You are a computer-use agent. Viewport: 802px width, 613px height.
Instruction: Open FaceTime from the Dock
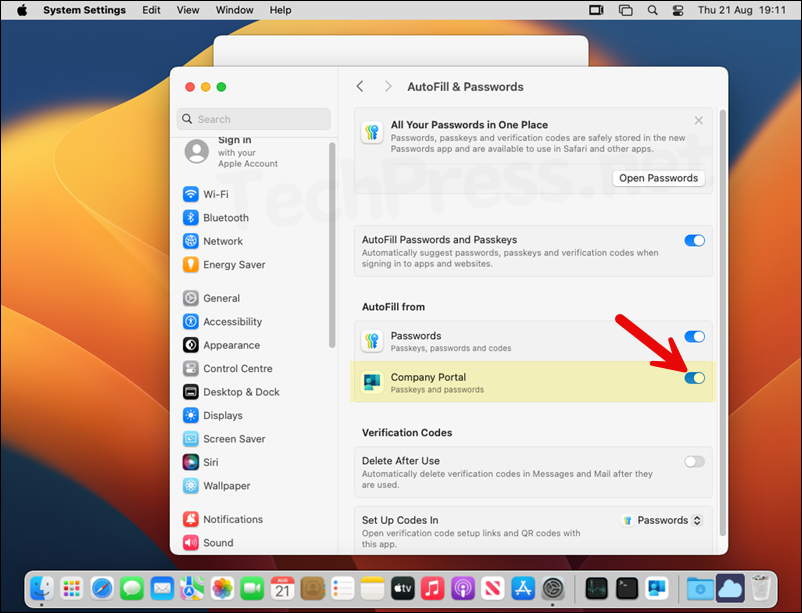252,588
